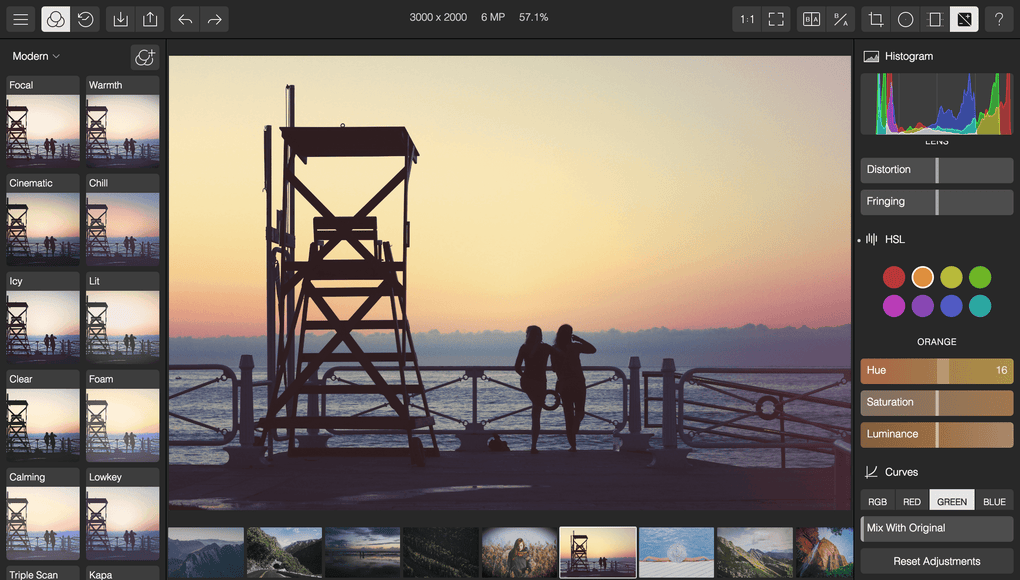Apply the Focal preset

coord(43,123)
